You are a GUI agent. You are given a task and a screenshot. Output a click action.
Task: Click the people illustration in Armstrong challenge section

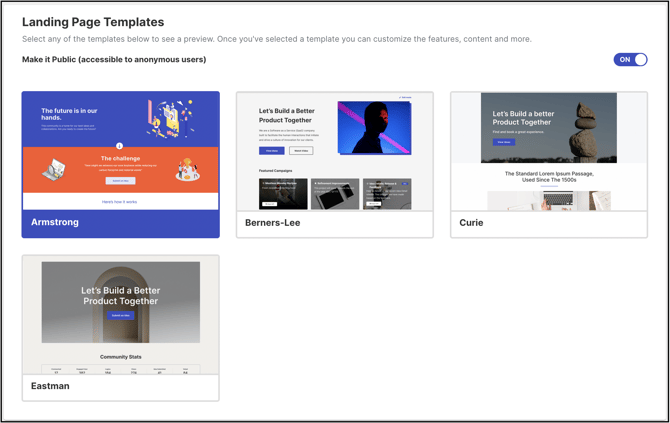point(187,172)
